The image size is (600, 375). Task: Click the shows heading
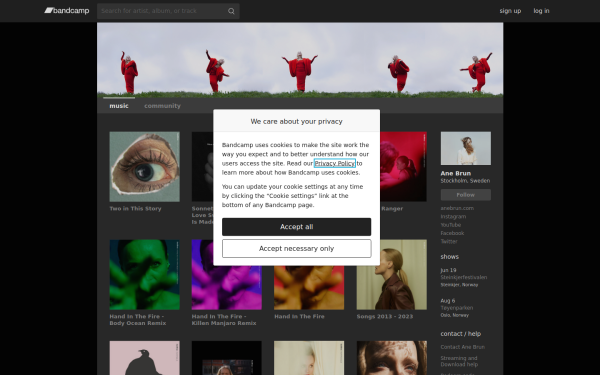click(450, 257)
